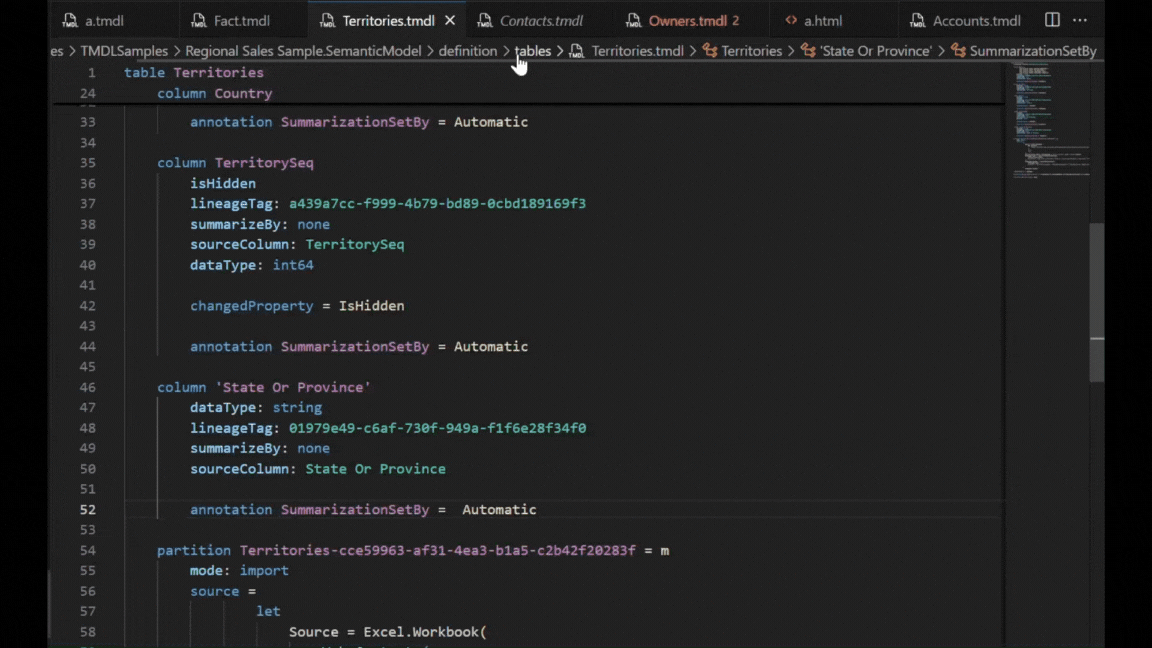Click the a.html file icon in tab bar
The height and width of the screenshot is (648, 1152).
point(791,21)
